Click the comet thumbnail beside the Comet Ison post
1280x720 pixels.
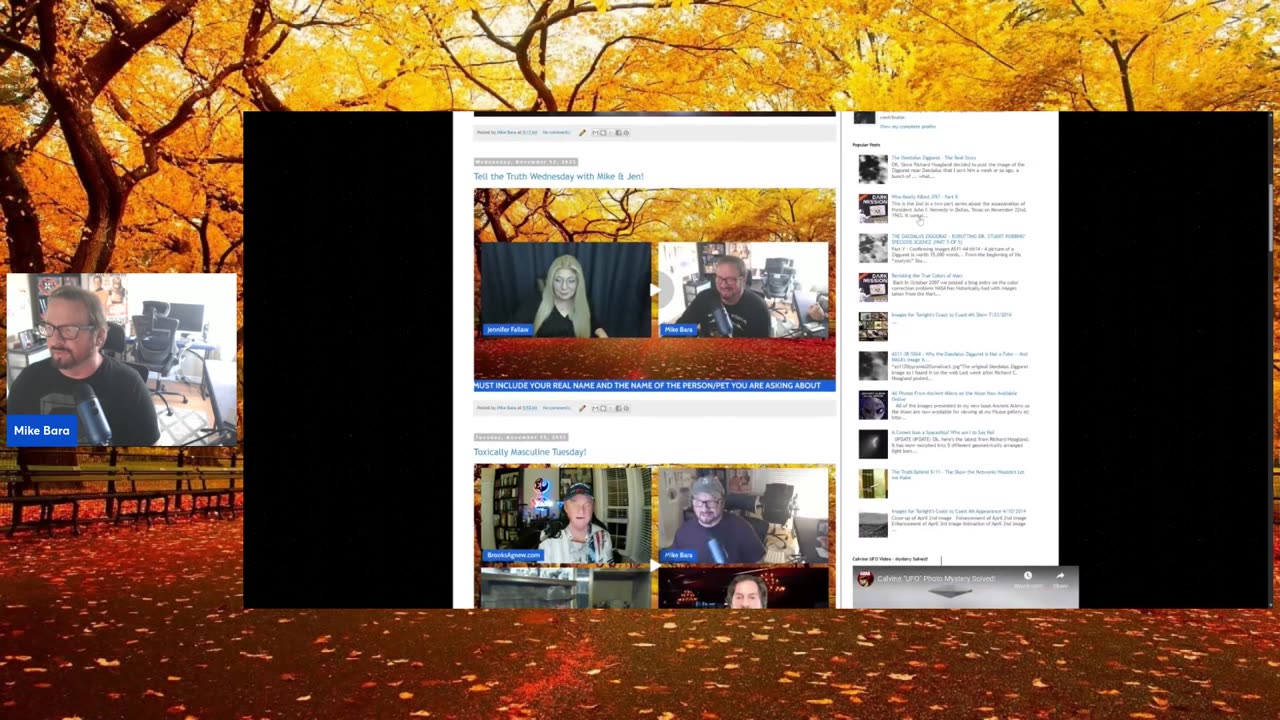tap(873, 444)
